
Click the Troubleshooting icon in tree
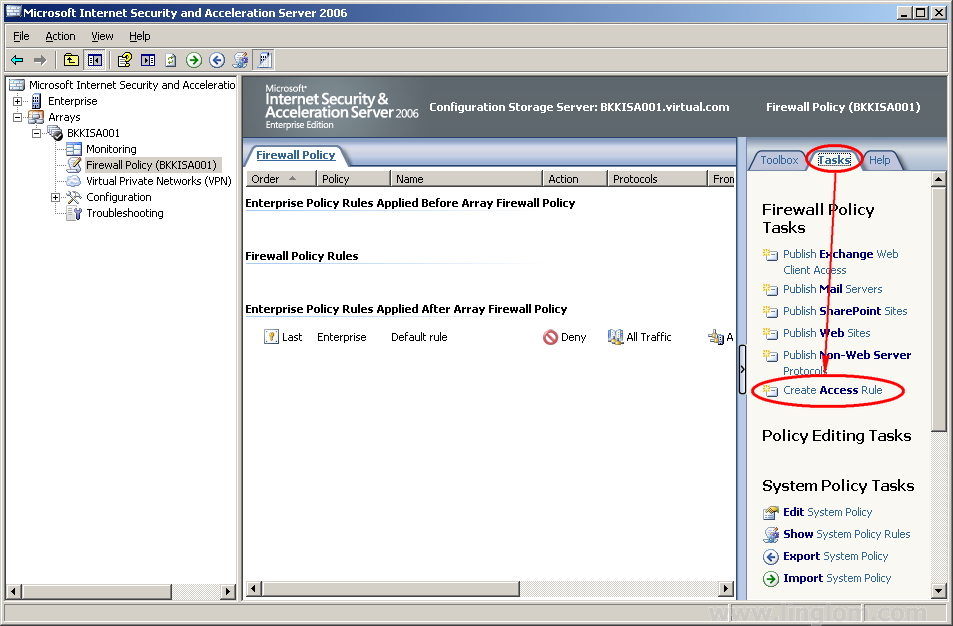click(74, 213)
